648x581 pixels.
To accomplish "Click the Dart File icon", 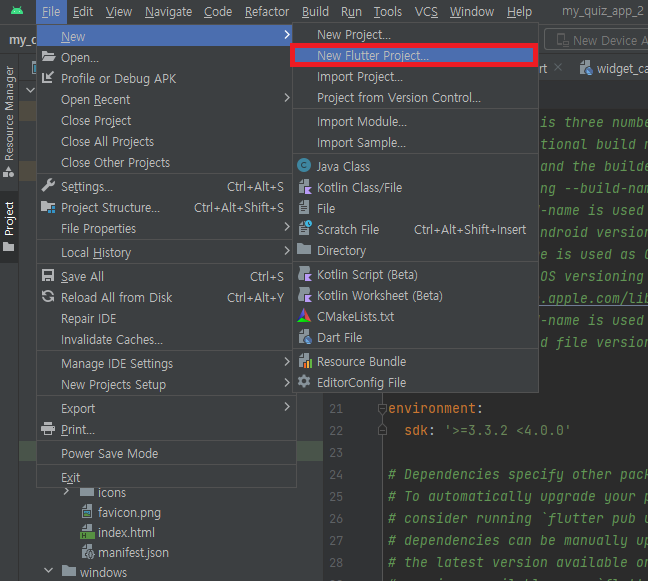I will coord(305,337).
